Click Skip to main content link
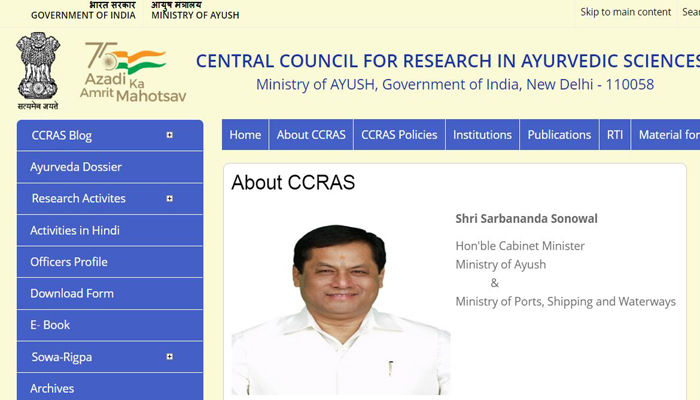The width and height of the screenshot is (700, 400). click(x=625, y=12)
